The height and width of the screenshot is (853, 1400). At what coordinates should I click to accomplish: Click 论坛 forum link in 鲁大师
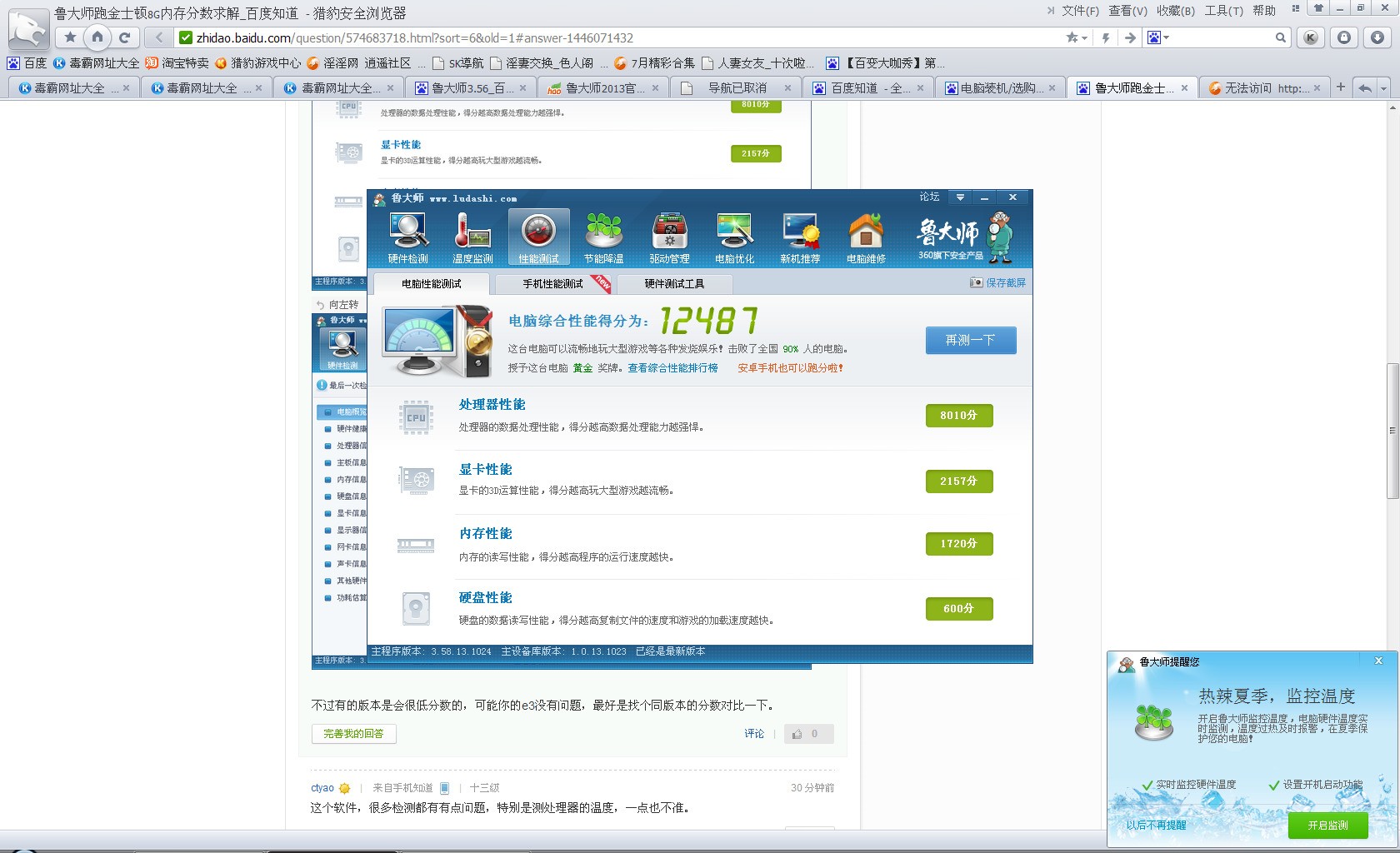[x=929, y=197]
